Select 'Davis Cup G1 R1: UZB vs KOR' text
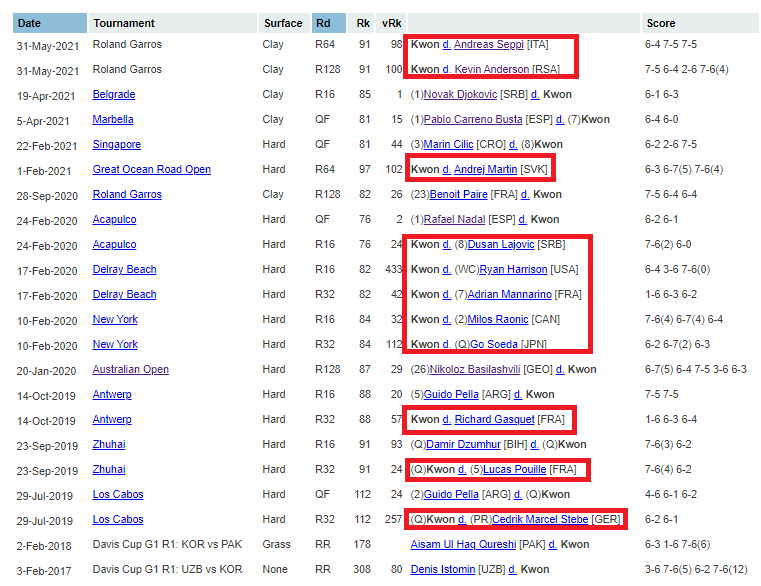761x586 pixels. [167, 569]
